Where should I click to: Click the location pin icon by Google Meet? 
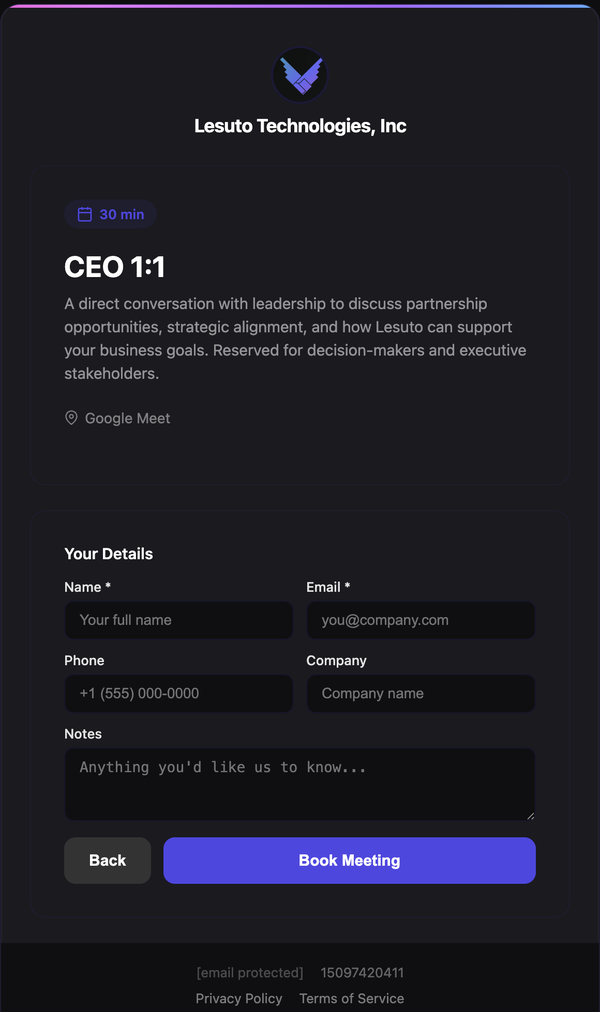(71, 418)
